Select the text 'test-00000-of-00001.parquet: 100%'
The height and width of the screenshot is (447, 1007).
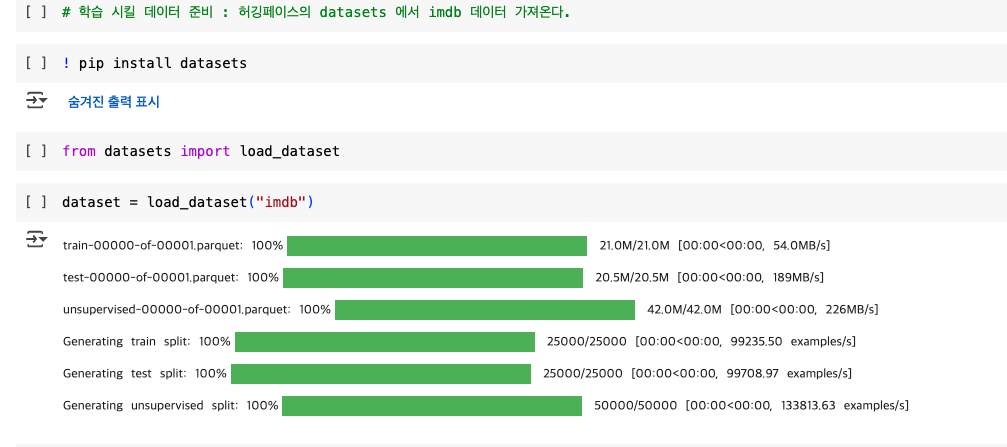[170, 277]
